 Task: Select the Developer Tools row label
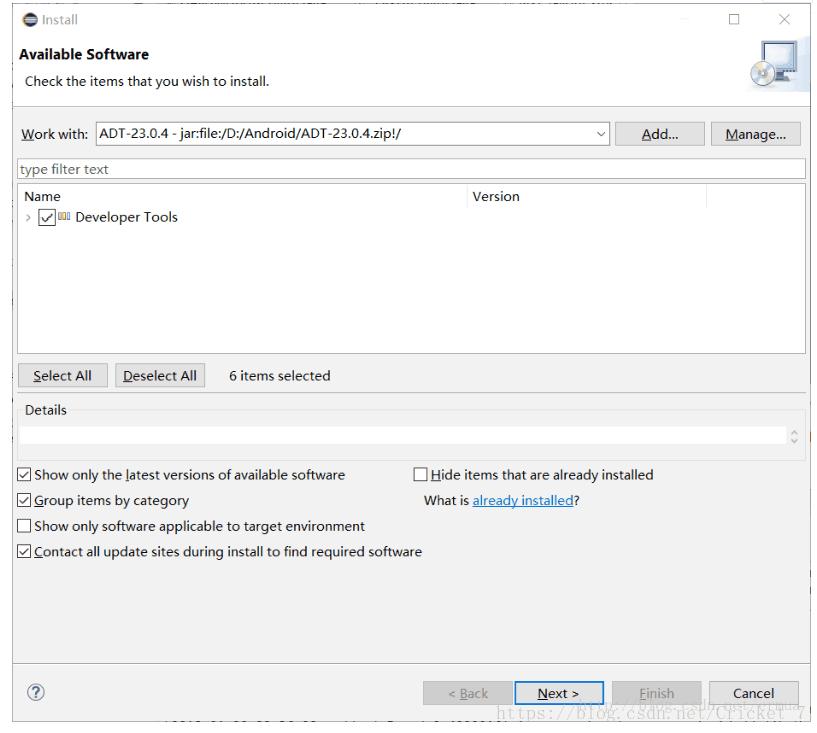(126, 217)
